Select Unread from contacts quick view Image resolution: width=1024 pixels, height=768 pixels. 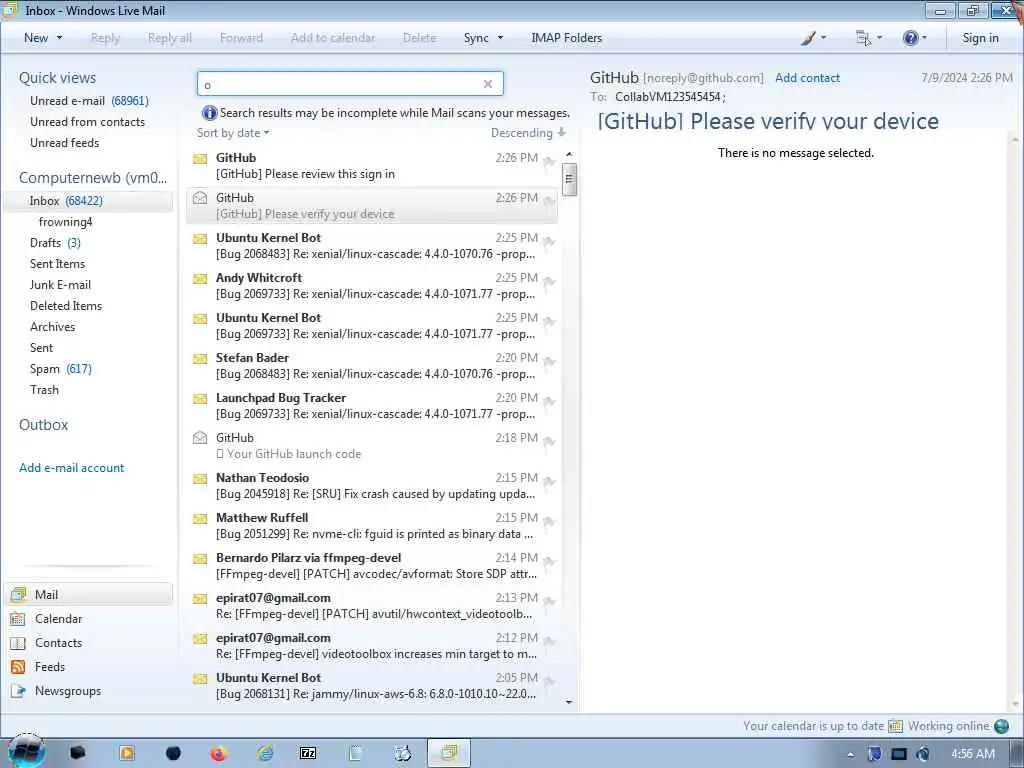(x=87, y=121)
